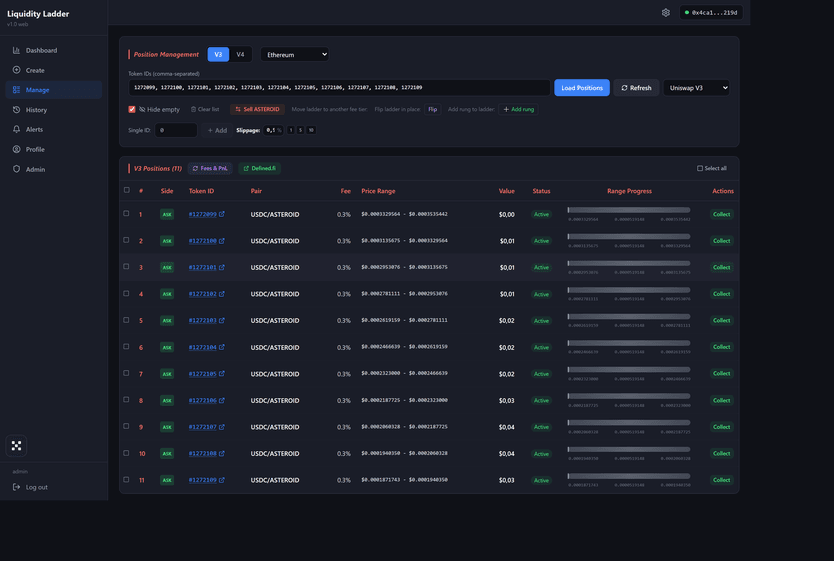Select the checkbox for row 9
The width and height of the screenshot is (834, 561).
pos(127,426)
